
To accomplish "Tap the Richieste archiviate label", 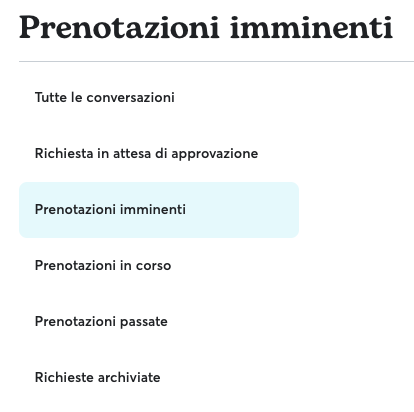I will click(x=98, y=378).
